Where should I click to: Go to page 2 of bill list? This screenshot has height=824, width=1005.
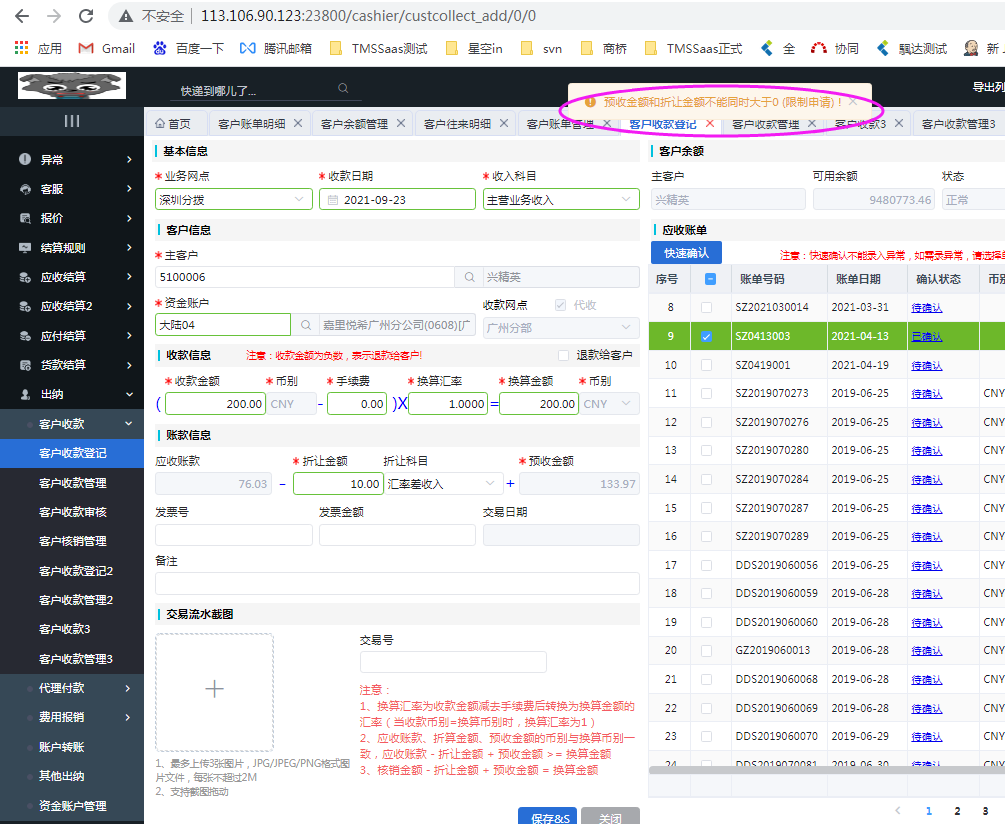point(958,811)
